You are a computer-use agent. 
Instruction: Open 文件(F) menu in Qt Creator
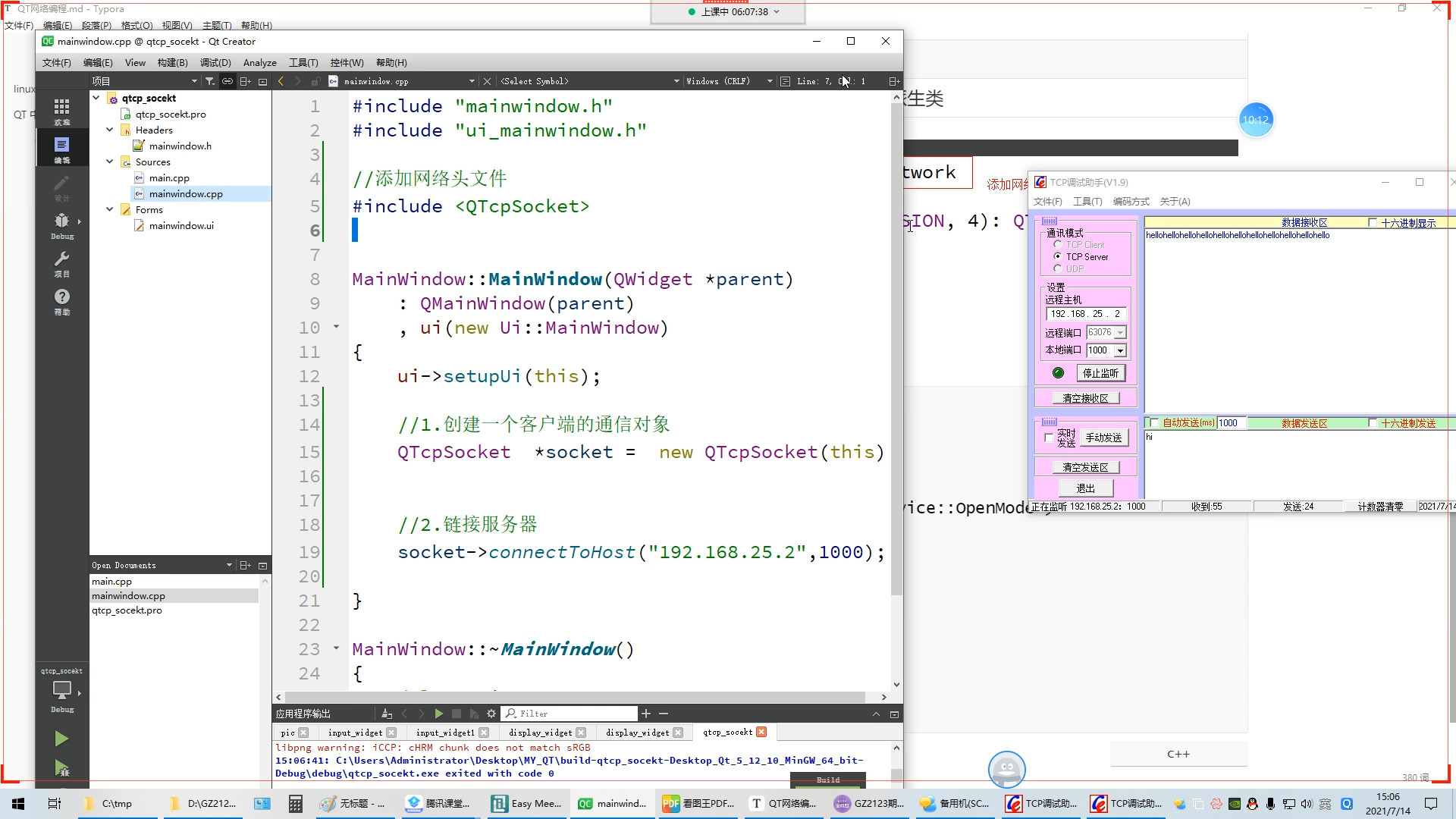(x=56, y=62)
